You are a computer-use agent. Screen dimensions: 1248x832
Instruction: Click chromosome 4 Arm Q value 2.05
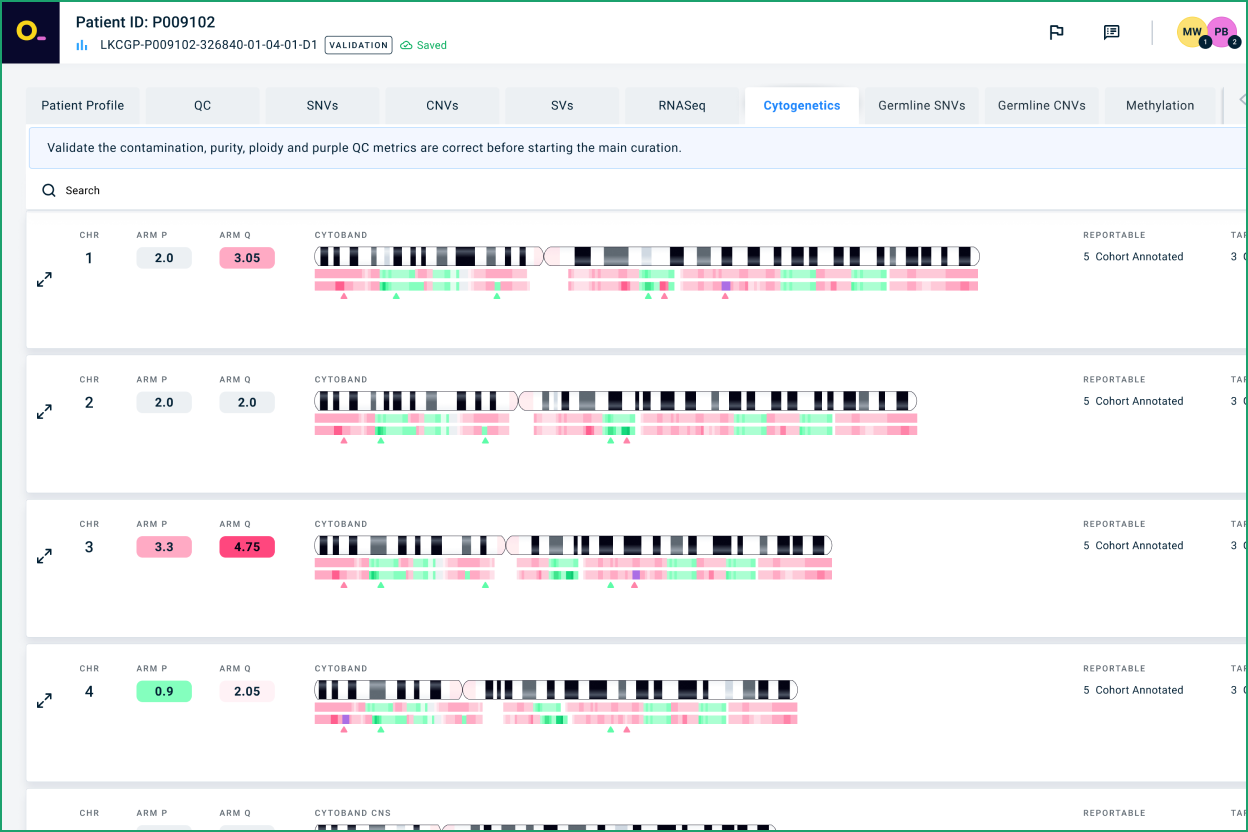(x=247, y=691)
